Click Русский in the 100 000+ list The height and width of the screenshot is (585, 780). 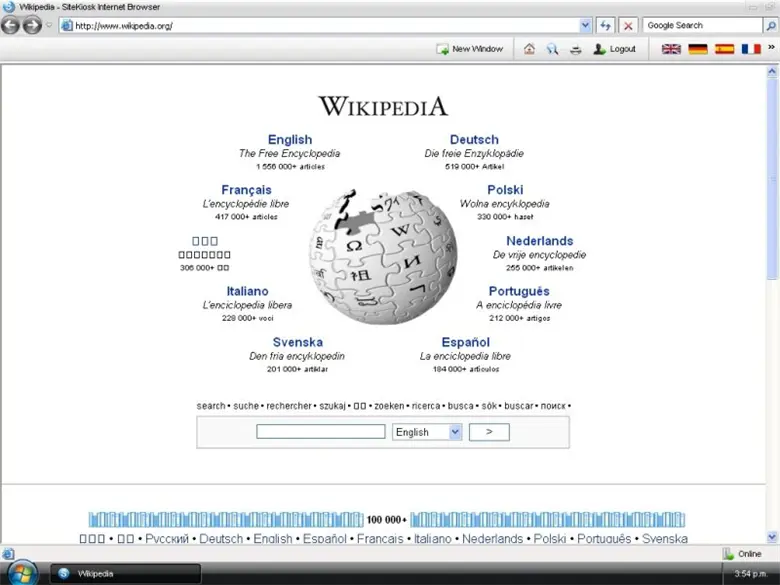point(167,539)
